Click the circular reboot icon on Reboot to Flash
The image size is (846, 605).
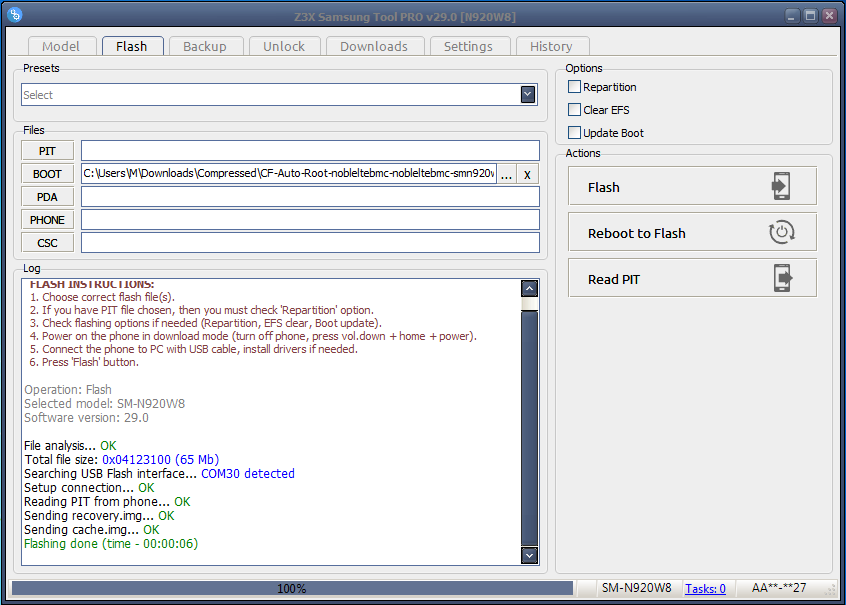point(781,233)
